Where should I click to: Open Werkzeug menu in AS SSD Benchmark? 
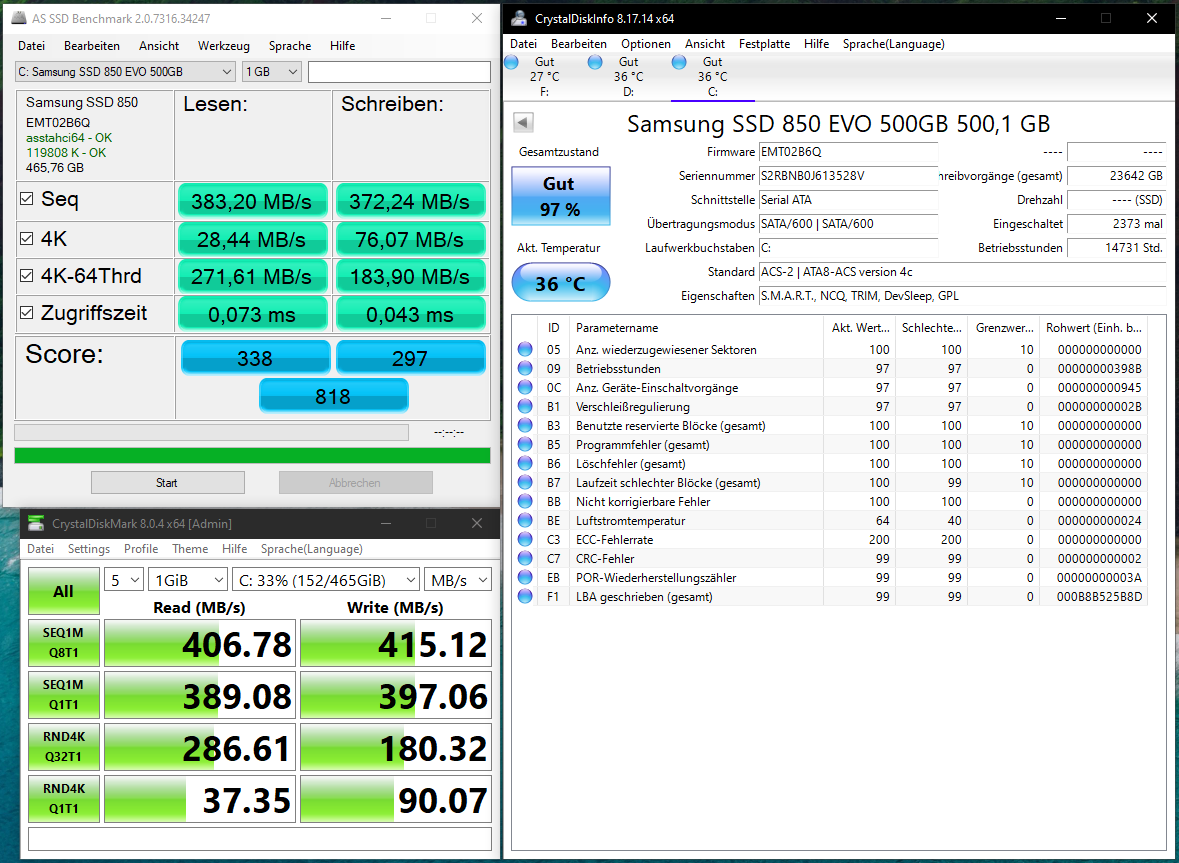coord(223,46)
